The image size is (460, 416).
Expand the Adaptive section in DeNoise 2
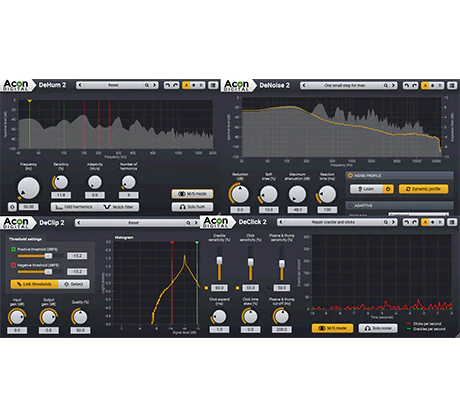[350, 206]
